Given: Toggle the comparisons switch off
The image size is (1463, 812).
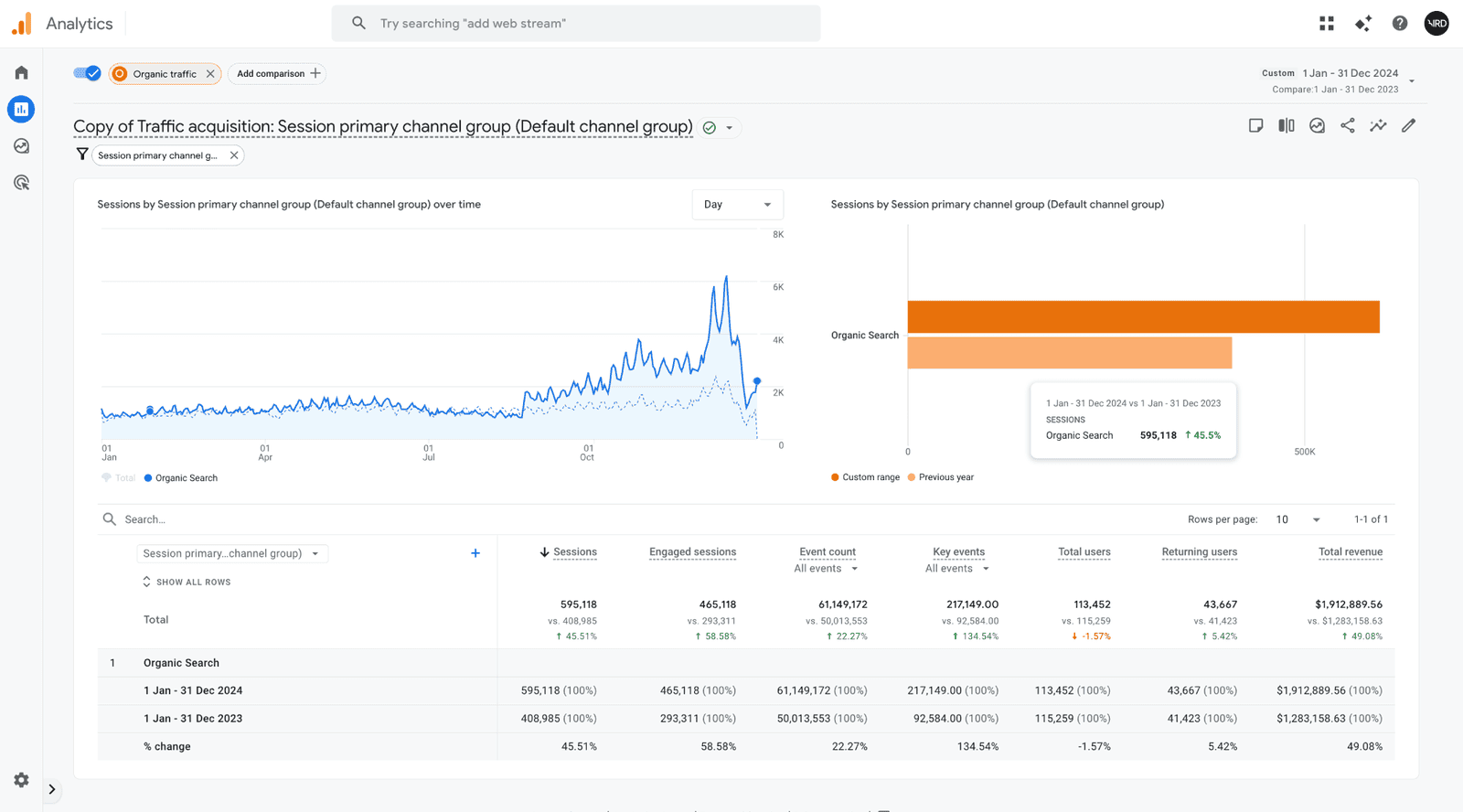Looking at the screenshot, I should tap(88, 73).
